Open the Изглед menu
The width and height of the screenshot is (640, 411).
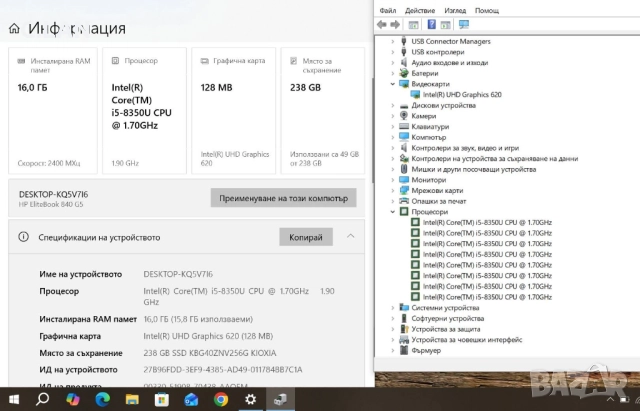455,10
